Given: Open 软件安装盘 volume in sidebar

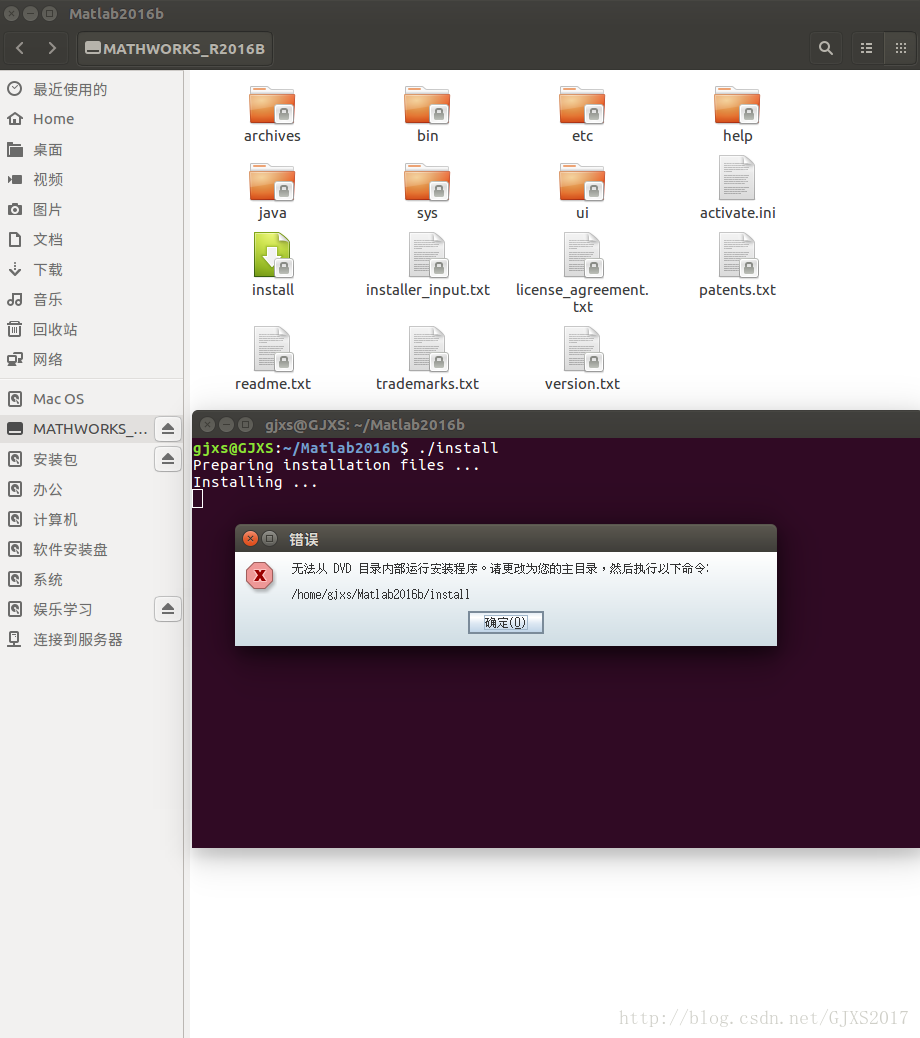Looking at the screenshot, I should click(x=91, y=549).
